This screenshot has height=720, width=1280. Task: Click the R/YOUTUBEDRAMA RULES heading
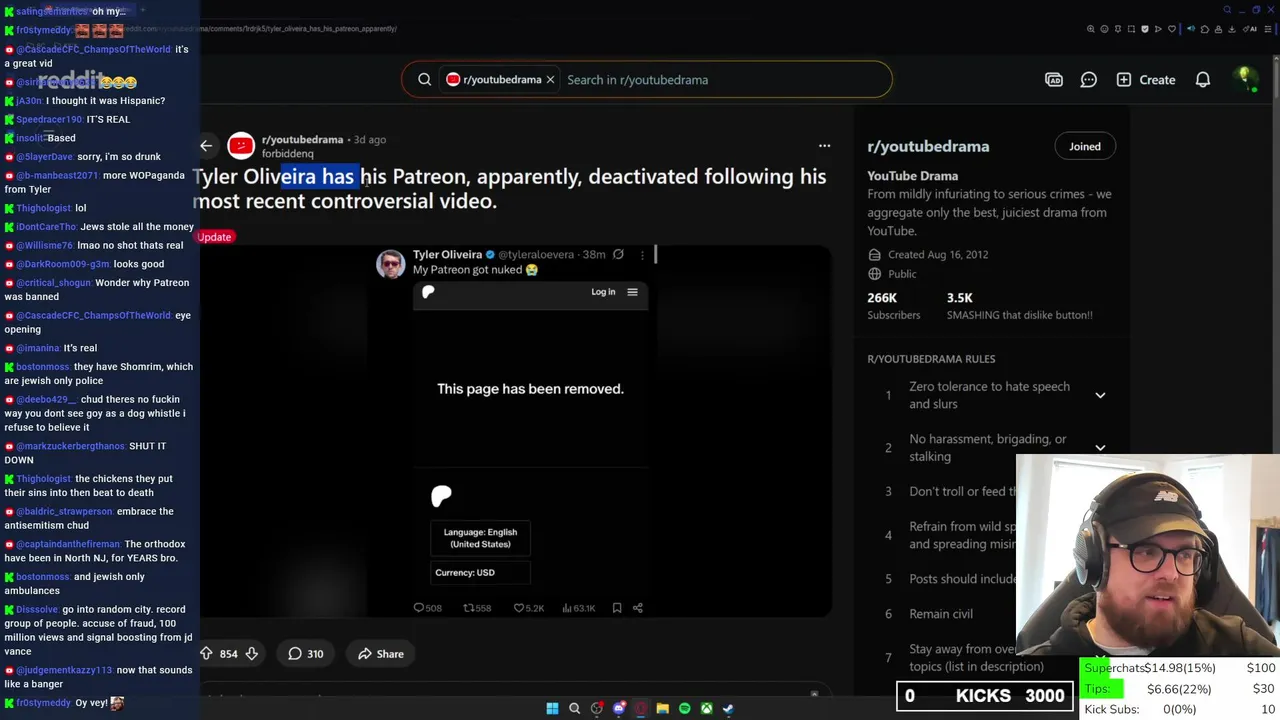pos(931,359)
